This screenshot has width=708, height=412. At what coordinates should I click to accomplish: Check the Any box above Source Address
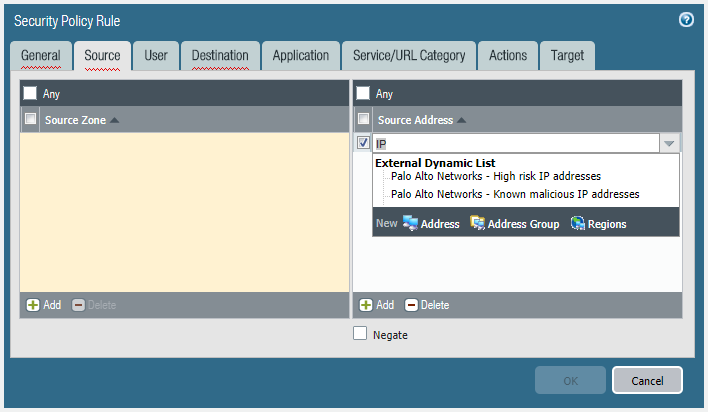[363, 93]
